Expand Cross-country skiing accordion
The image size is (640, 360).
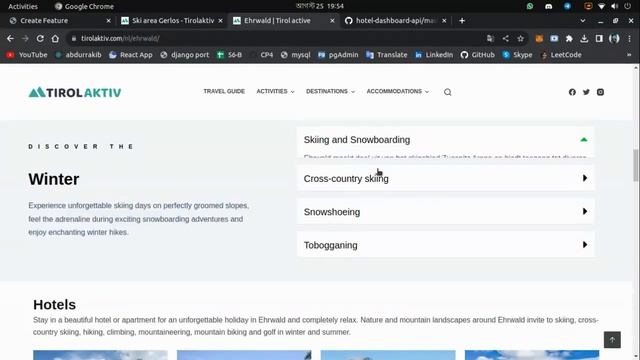pos(445,178)
